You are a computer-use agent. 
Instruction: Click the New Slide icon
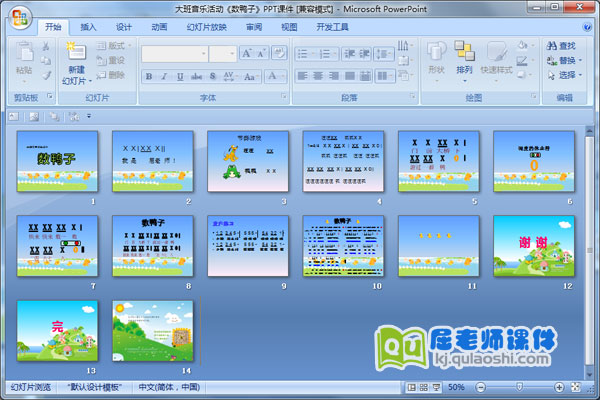coord(76,52)
